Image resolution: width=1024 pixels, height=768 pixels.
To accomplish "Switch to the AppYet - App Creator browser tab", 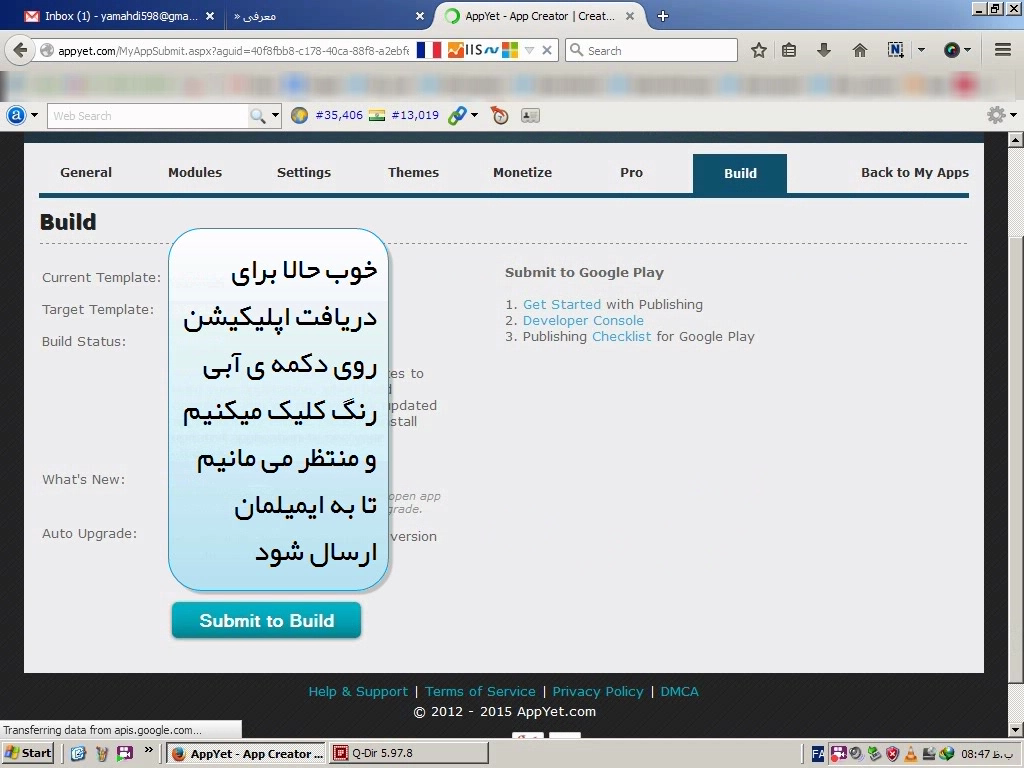I will click(539, 16).
